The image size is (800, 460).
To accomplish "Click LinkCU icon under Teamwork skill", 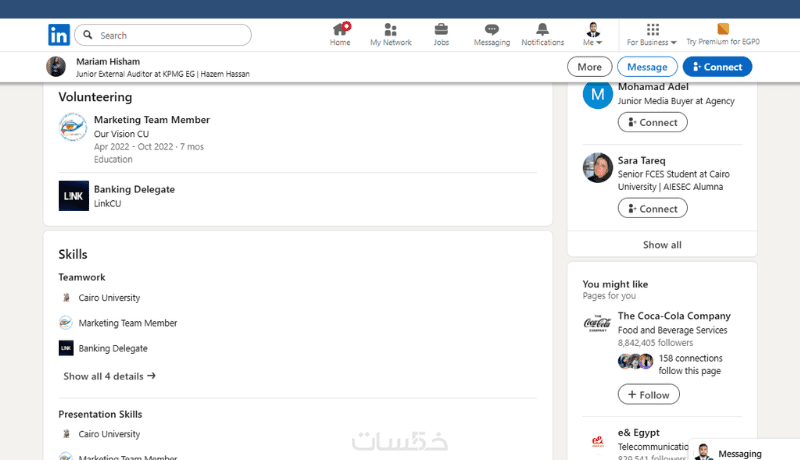I will coord(66,348).
